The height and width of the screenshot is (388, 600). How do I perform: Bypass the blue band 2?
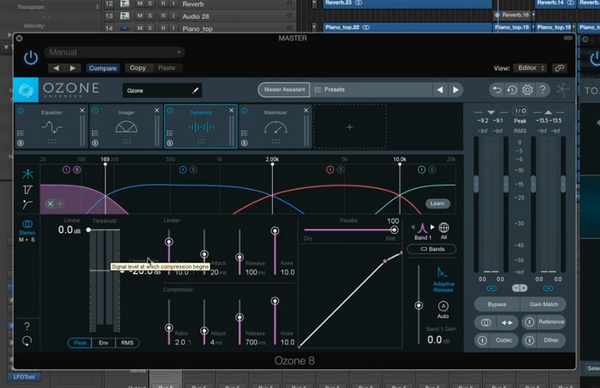coord(183,170)
